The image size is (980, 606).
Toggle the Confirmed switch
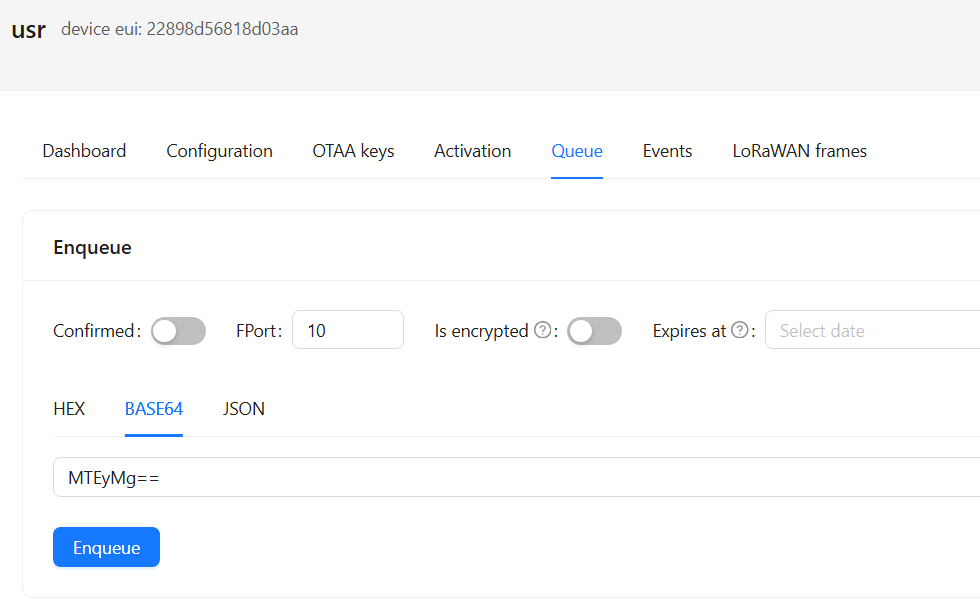[x=179, y=330]
